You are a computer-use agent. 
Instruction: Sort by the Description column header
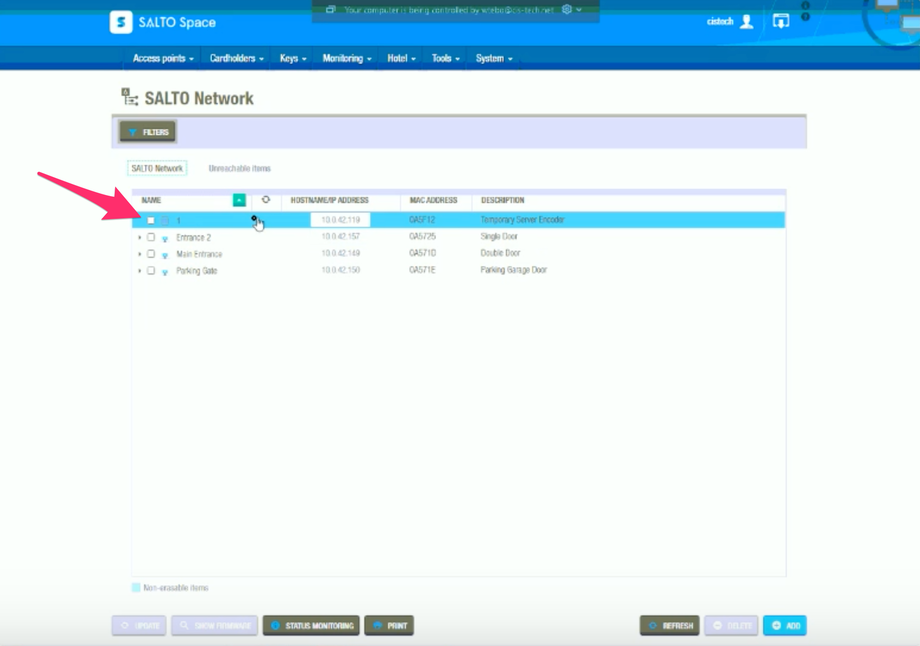pos(502,200)
